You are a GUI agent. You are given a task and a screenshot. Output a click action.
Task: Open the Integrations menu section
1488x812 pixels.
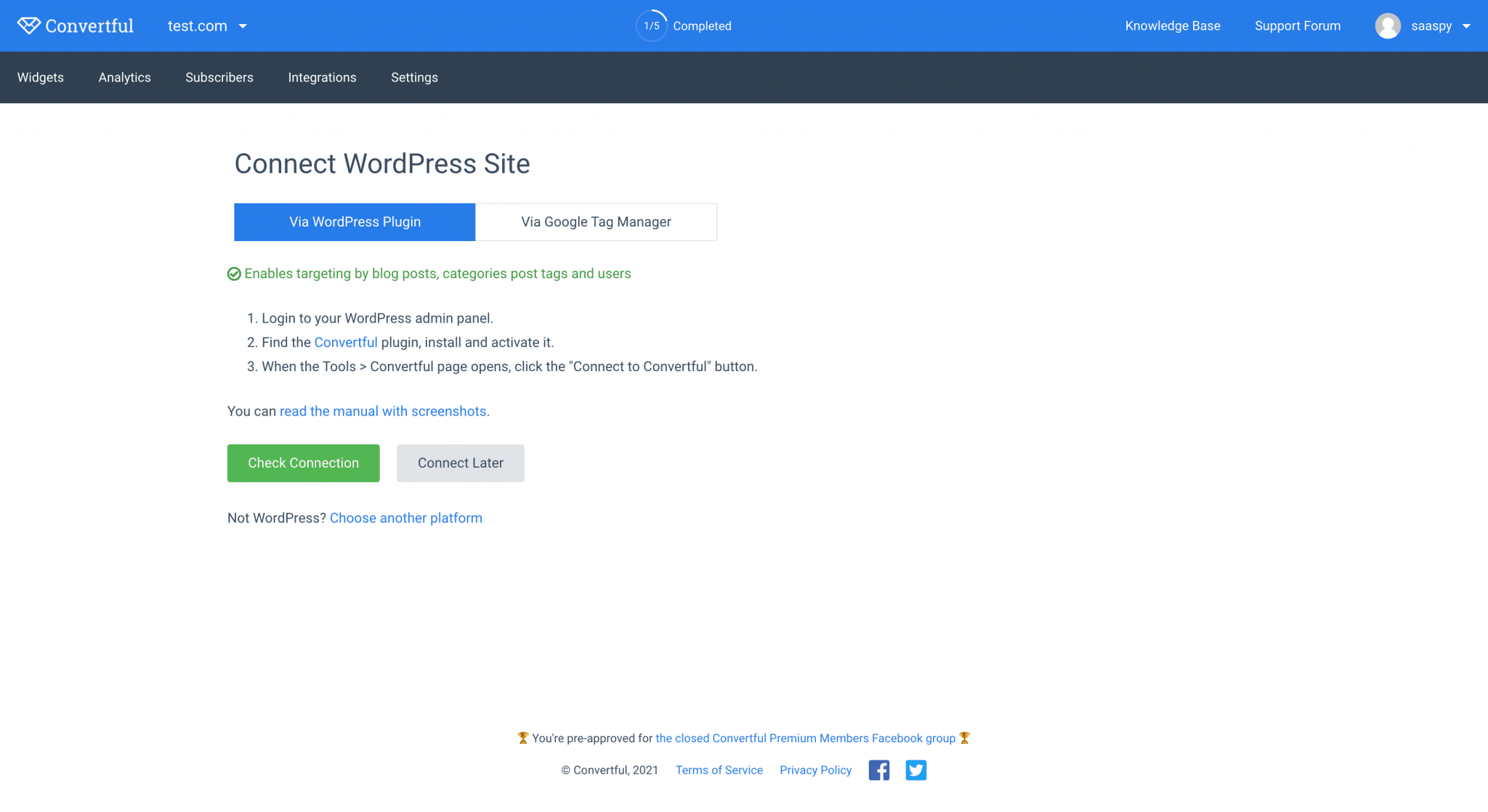pos(323,77)
